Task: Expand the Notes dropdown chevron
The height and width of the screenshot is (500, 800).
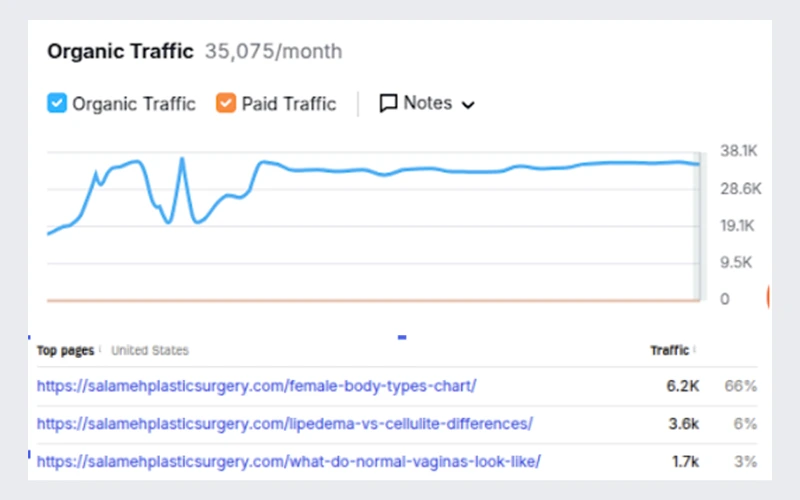Action: (468, 105)
